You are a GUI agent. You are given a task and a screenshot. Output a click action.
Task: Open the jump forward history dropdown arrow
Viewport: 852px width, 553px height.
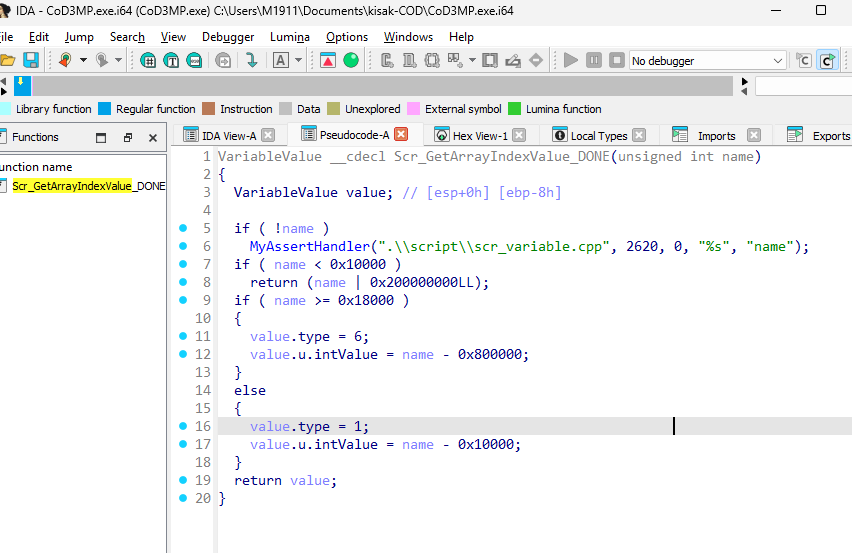pos(118,60)
